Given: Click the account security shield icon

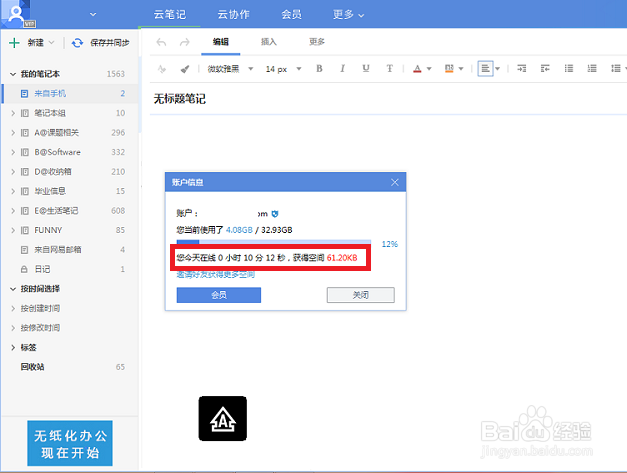Looking at the screenshot, I should coord(275,214).
